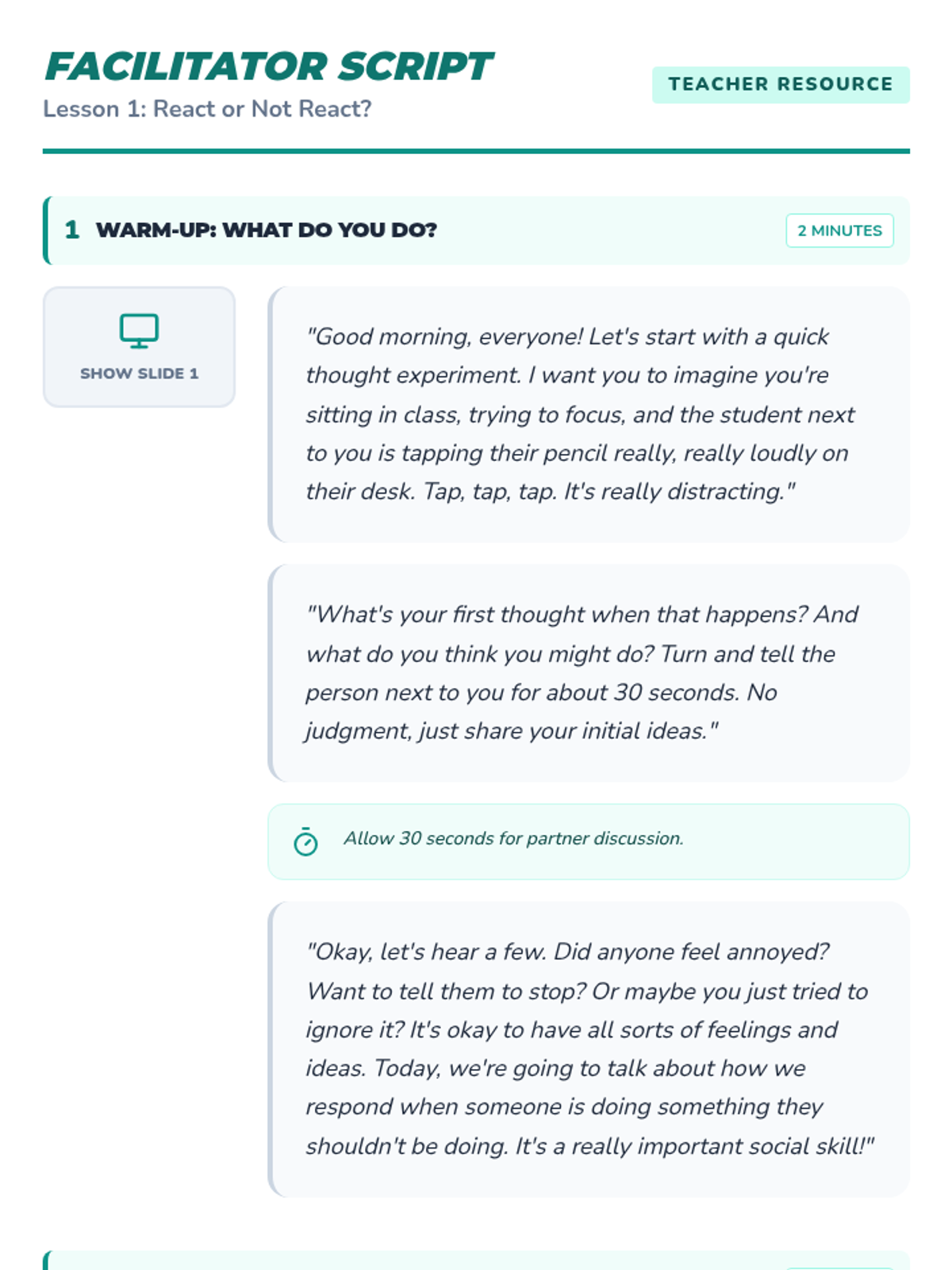The width and height of the screenshot is (952, 1270).
Task: Click the Okay, let's hear a few script block
Action: tap(589, 1049)
